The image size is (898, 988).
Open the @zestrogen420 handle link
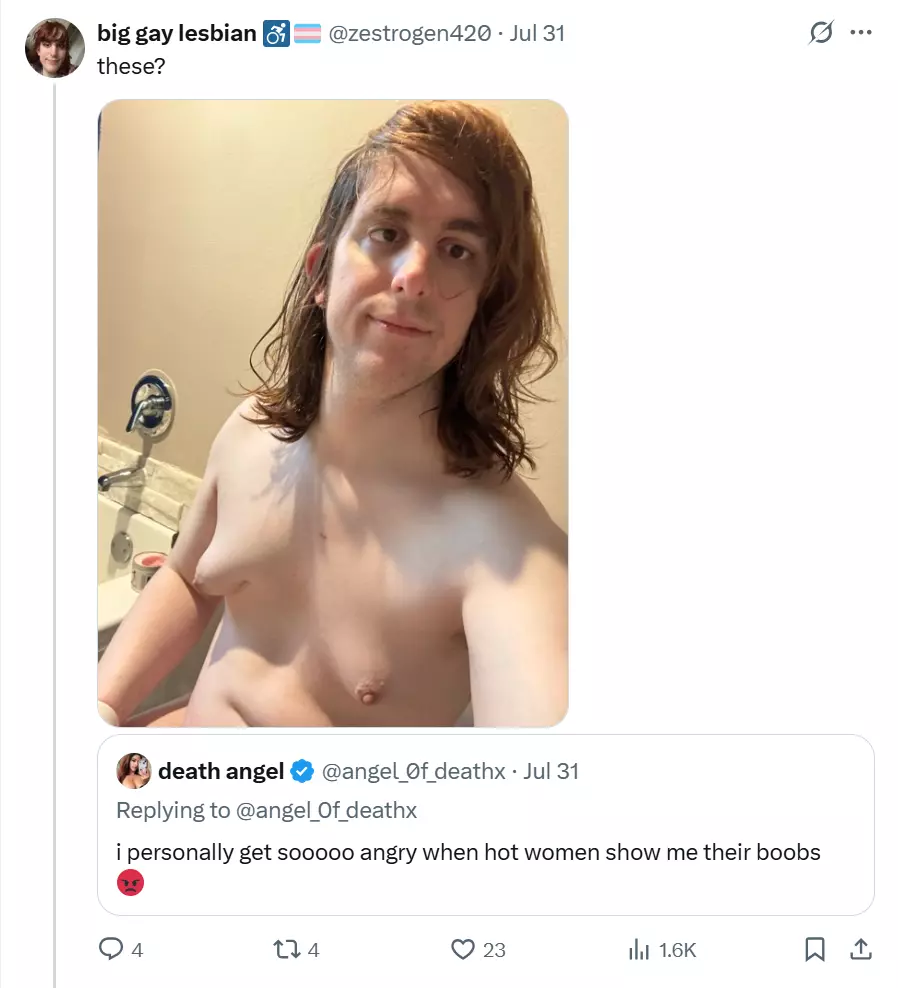410,33
